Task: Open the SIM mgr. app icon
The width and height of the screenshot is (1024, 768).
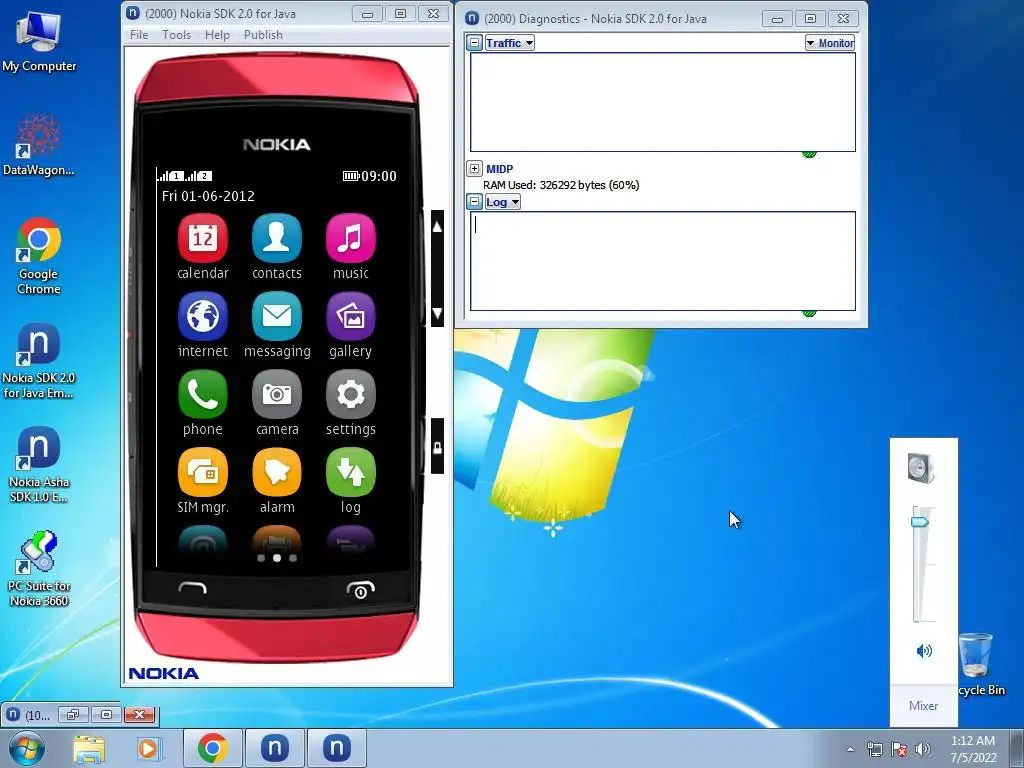Action: tap(202, 472)
